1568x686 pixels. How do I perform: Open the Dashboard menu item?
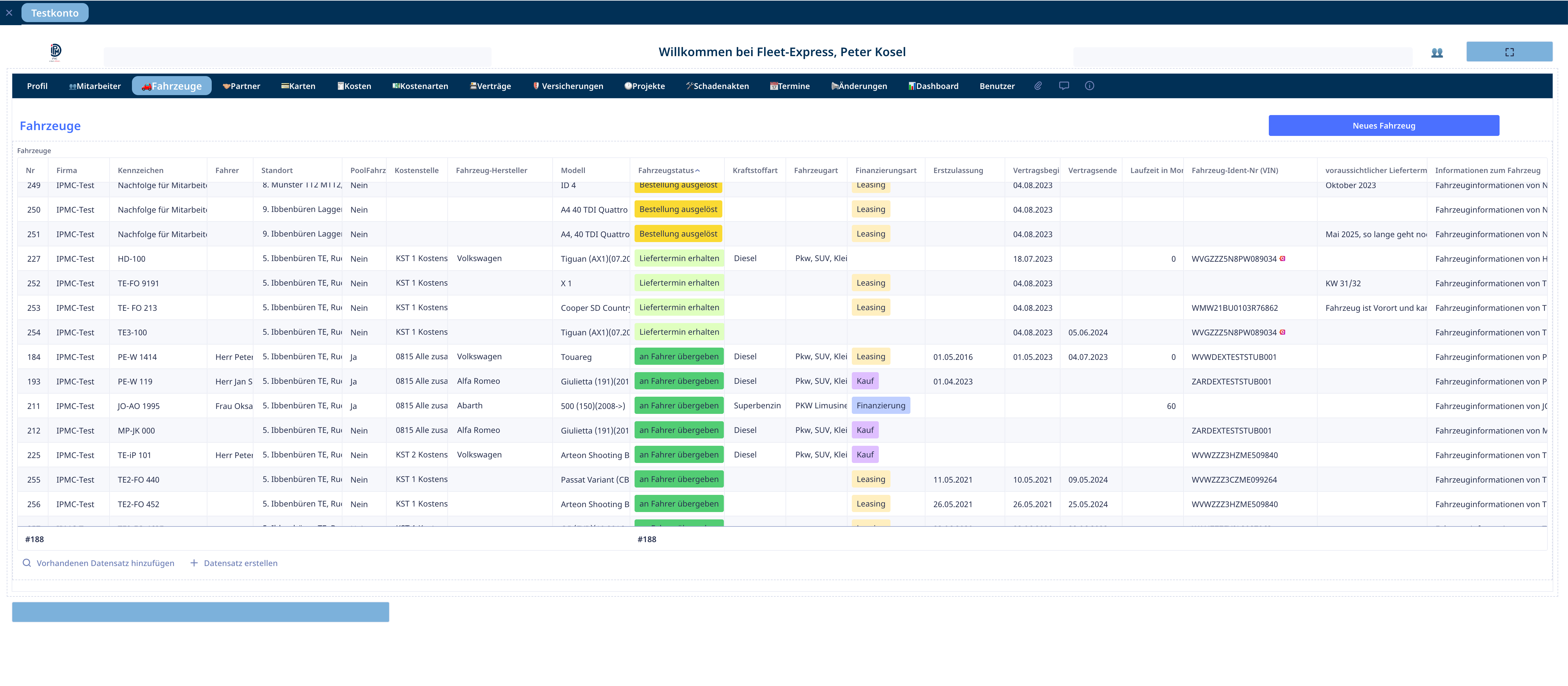point(933,86)
